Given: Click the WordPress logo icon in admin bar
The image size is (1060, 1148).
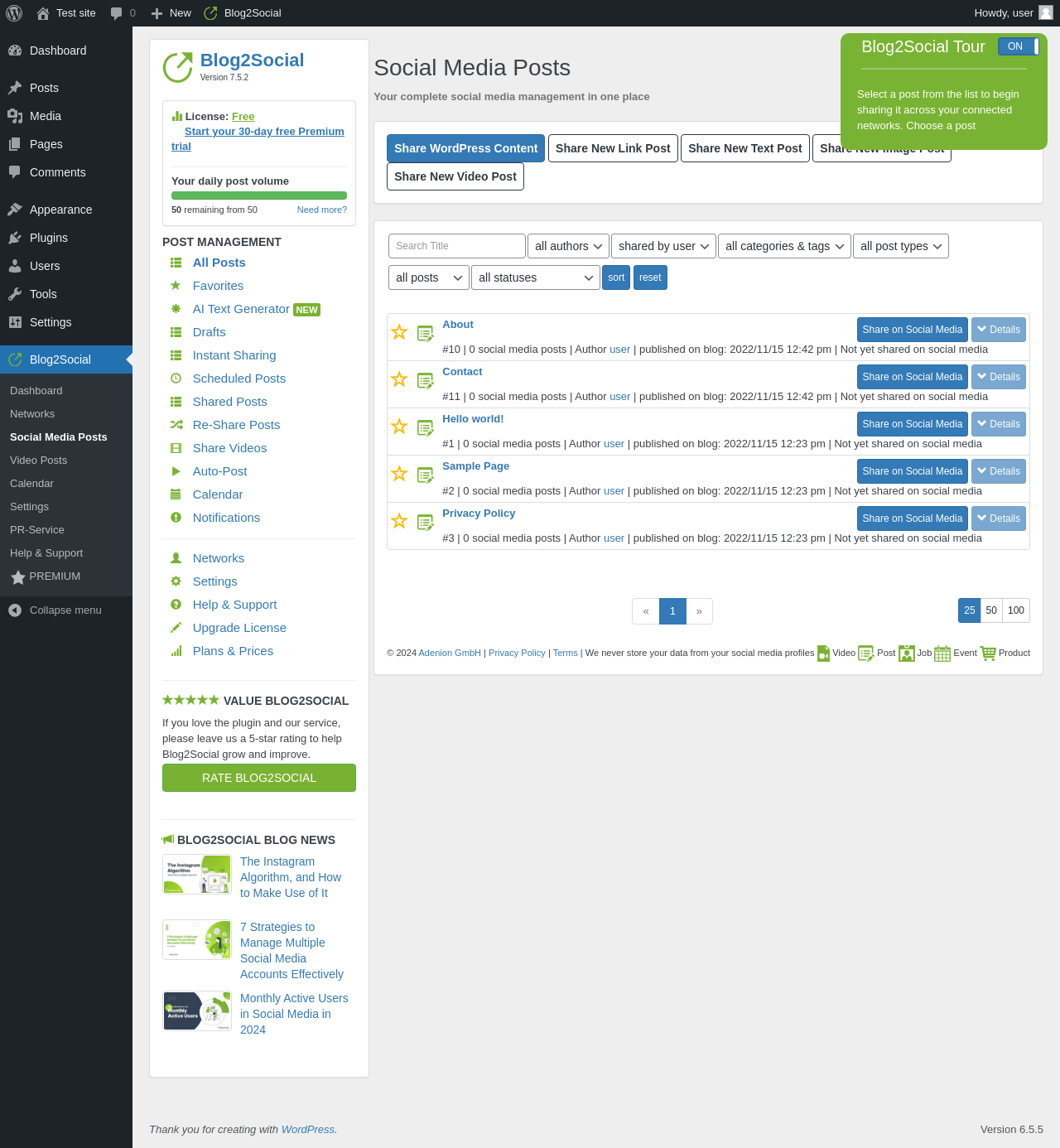Looking at the screenshot, I should click(14, 13).
